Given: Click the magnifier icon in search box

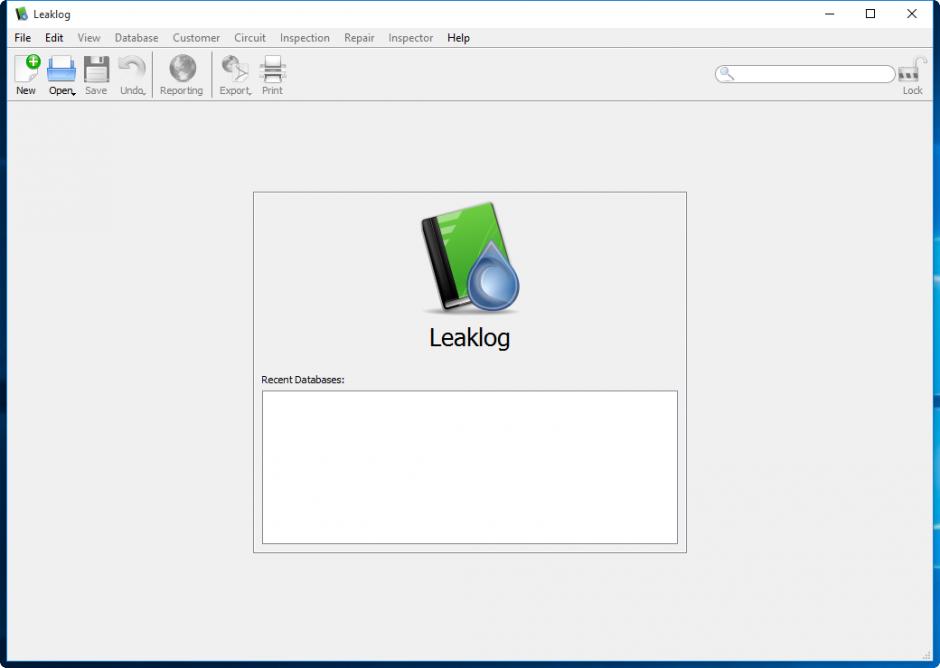Looking at the screenshot, I should tap(726, 74).
